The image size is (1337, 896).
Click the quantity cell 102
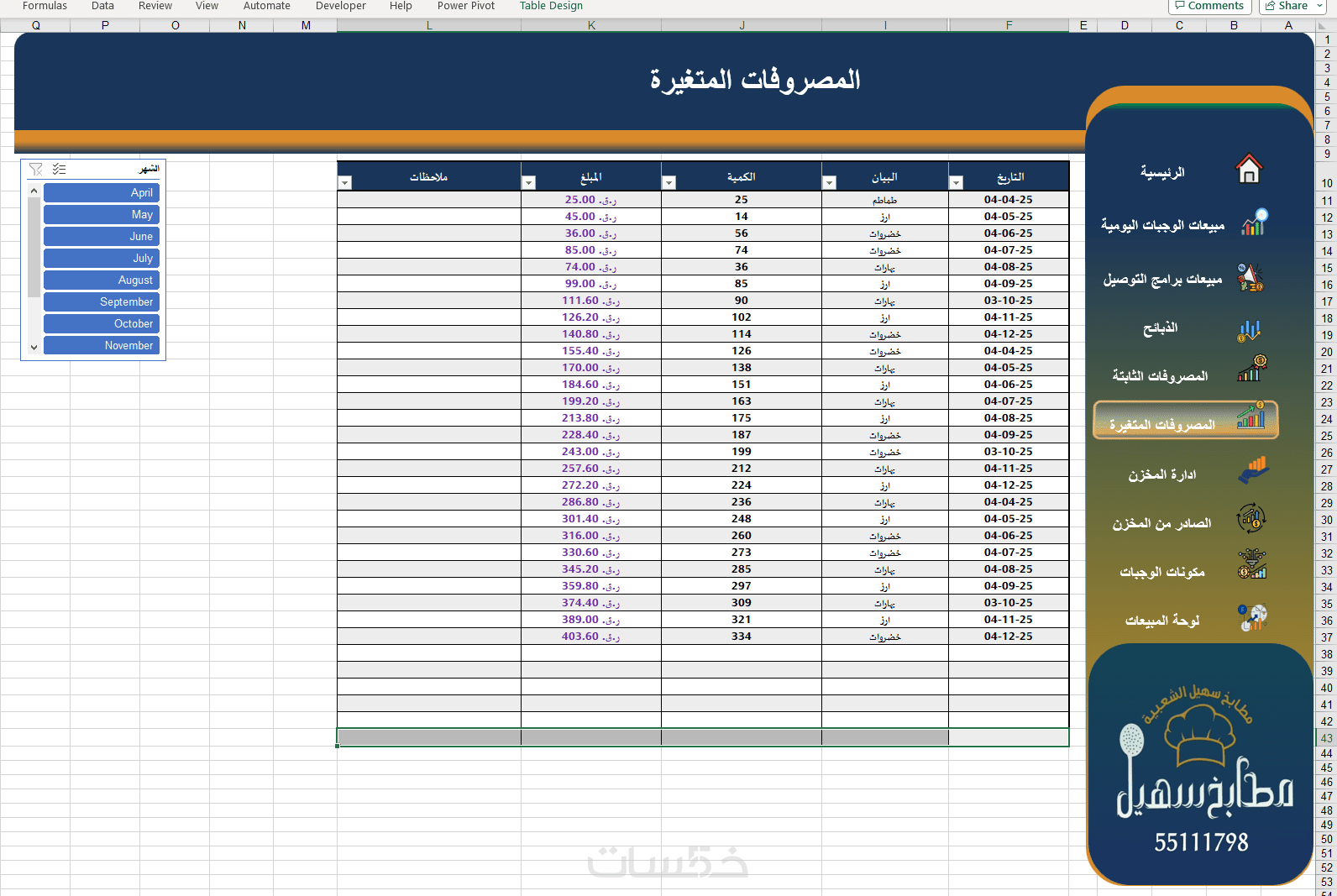click(742, 317)
